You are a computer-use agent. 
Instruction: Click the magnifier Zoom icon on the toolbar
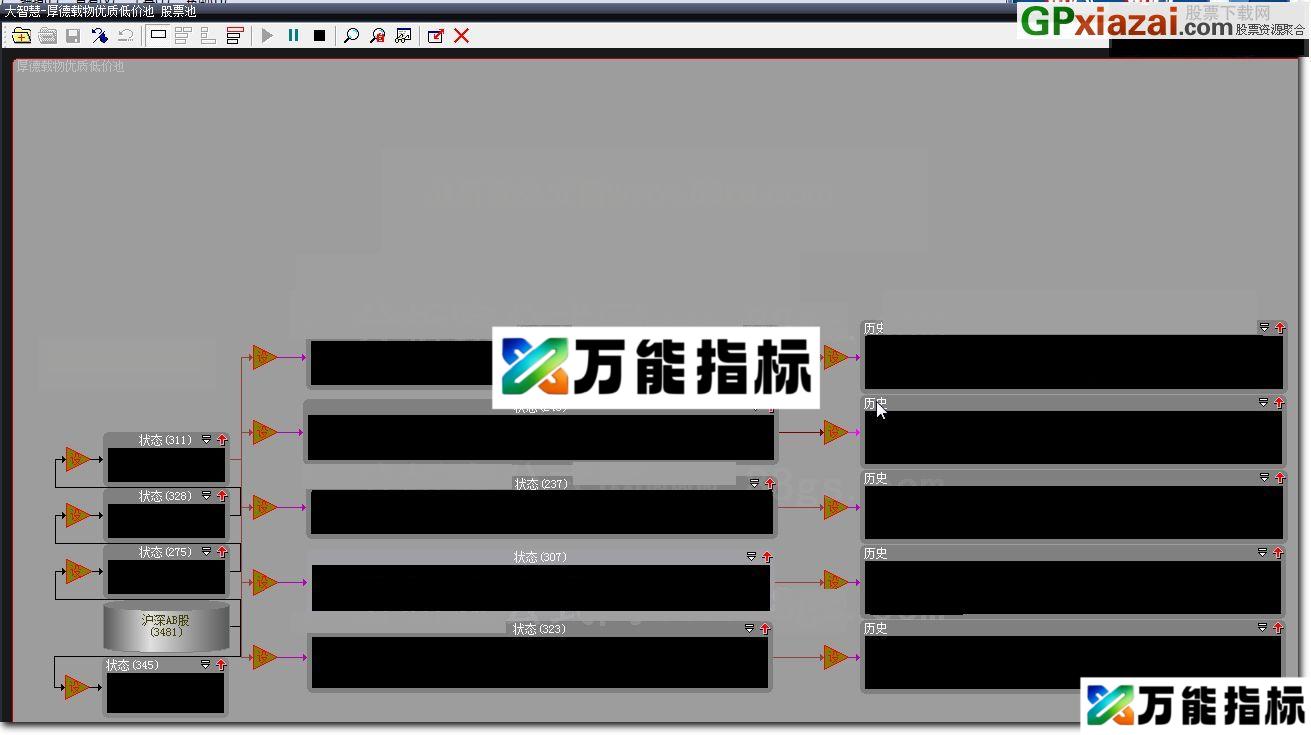tap(350, 36)
